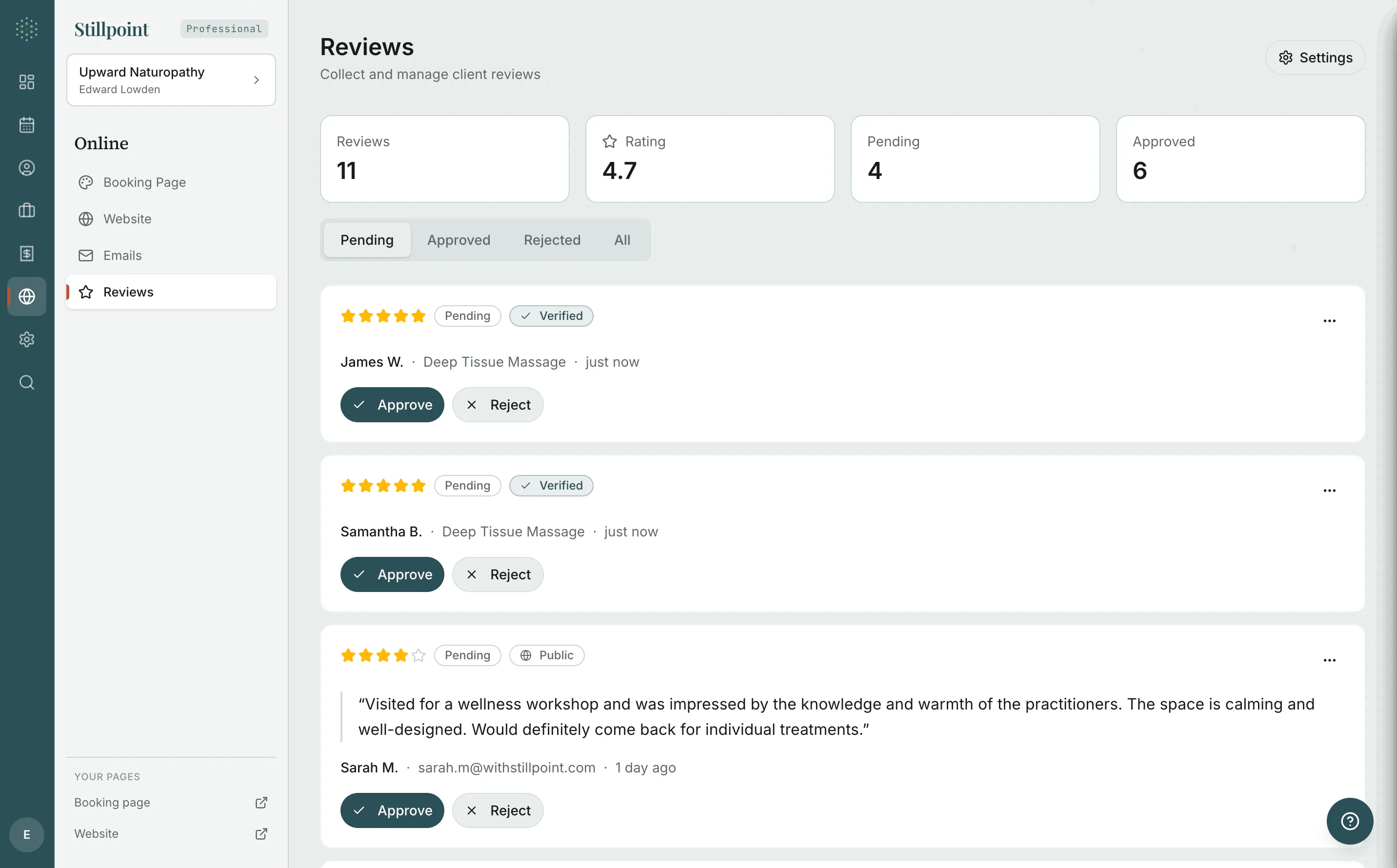Click the Pending card showing 4

[x=975, y=159]
